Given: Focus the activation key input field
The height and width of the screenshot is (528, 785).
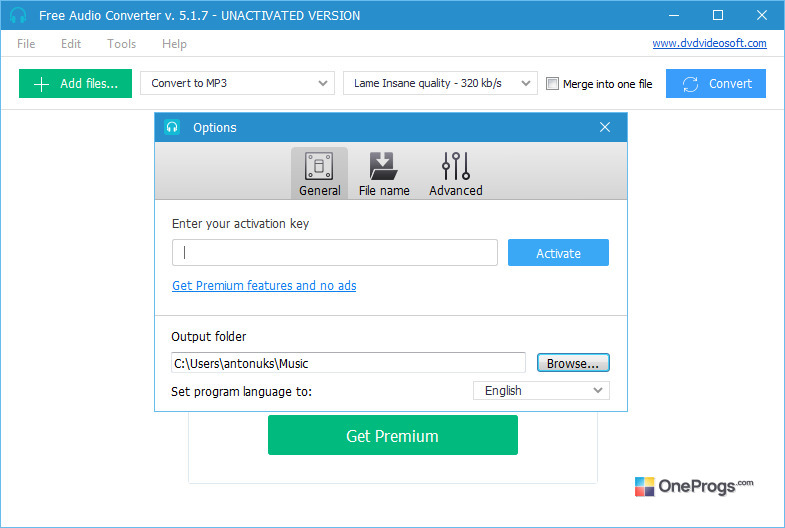Looking at the screenshot, I should (x=334, y=253).
